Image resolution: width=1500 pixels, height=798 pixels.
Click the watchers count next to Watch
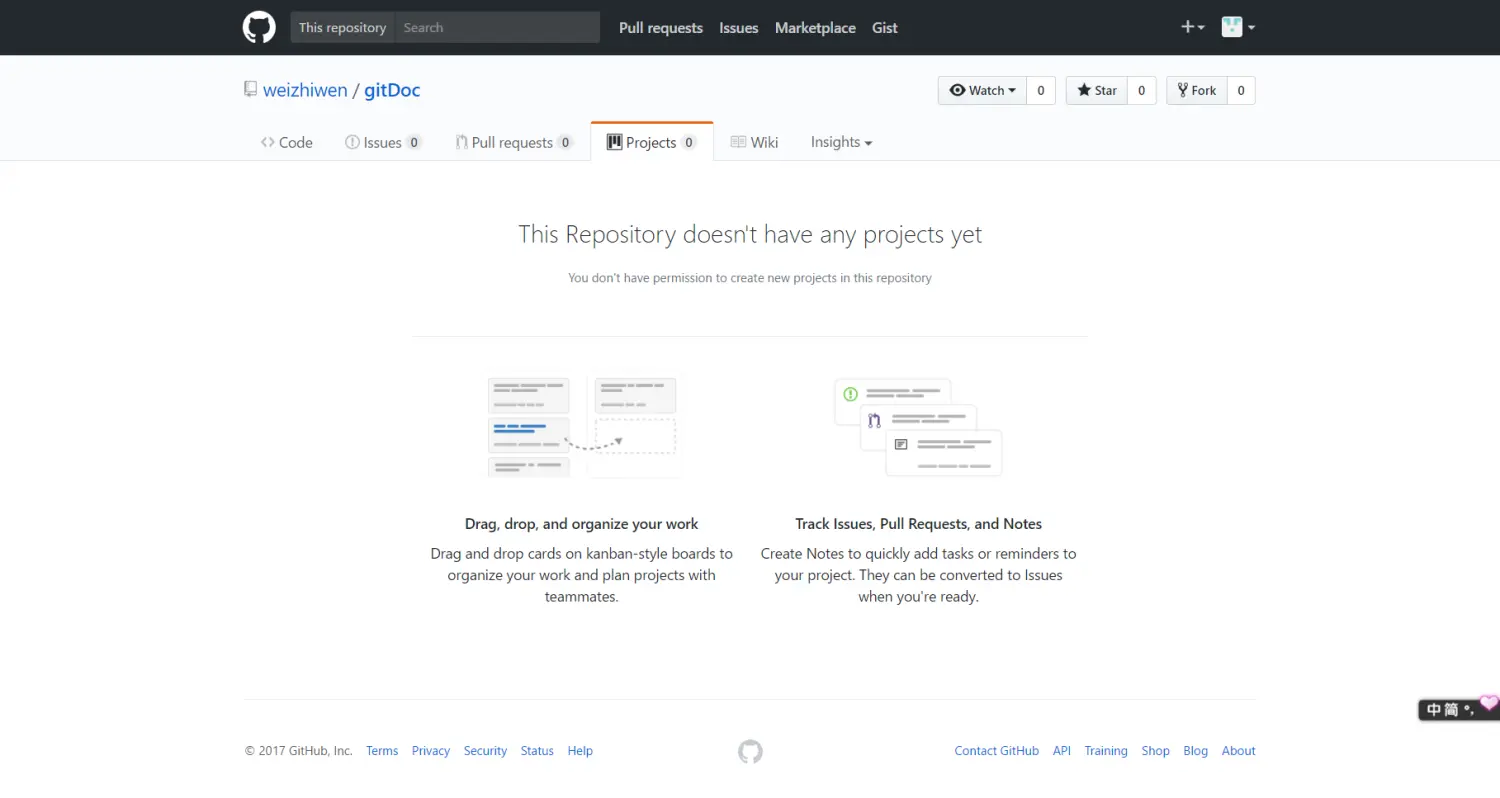[1040, 90]
